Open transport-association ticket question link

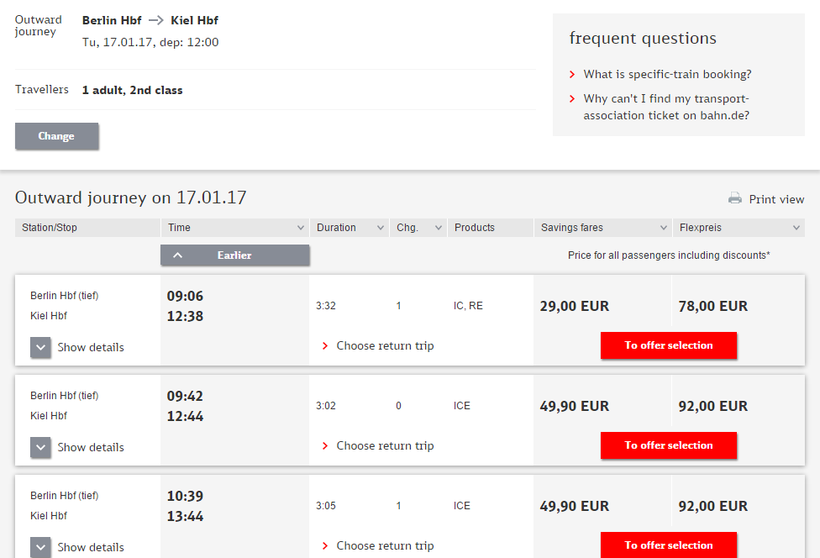click(666, 107)
